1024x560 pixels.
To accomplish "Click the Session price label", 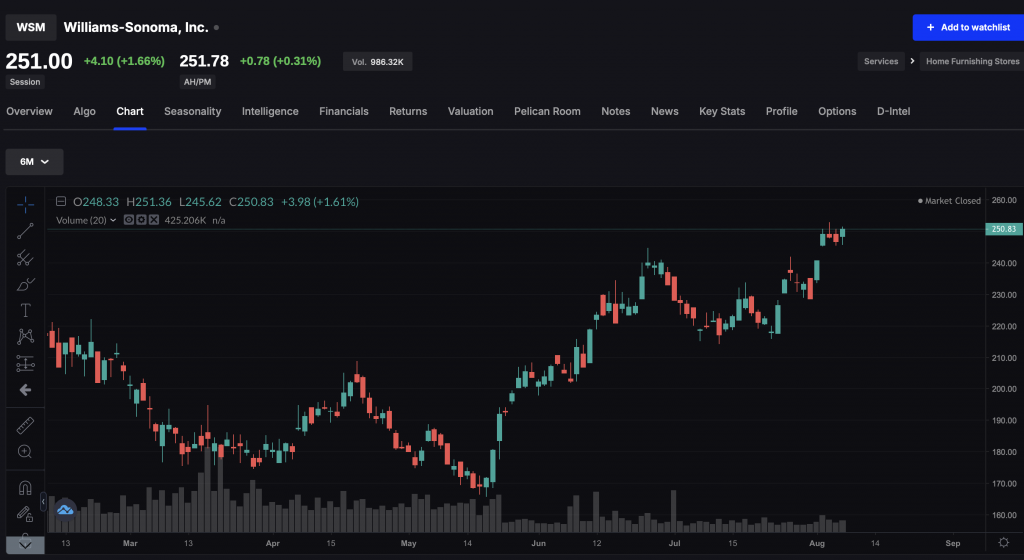I will pos(25,82).
